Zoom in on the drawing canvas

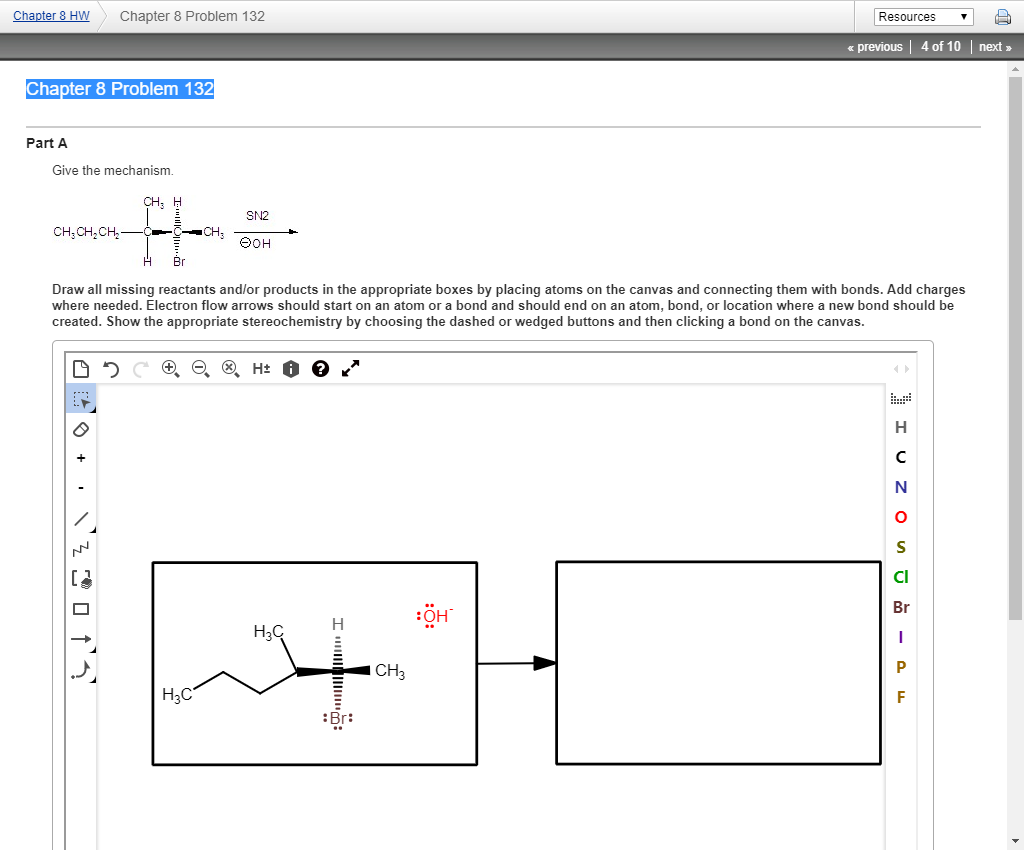[x=170, y=368]
